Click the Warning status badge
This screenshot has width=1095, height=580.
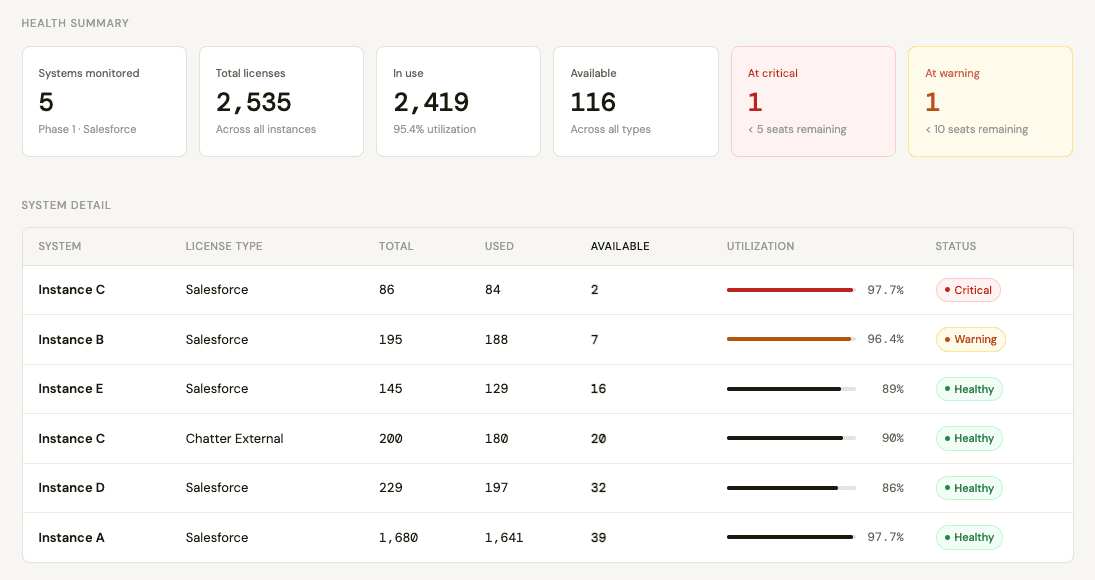(971, 339)
